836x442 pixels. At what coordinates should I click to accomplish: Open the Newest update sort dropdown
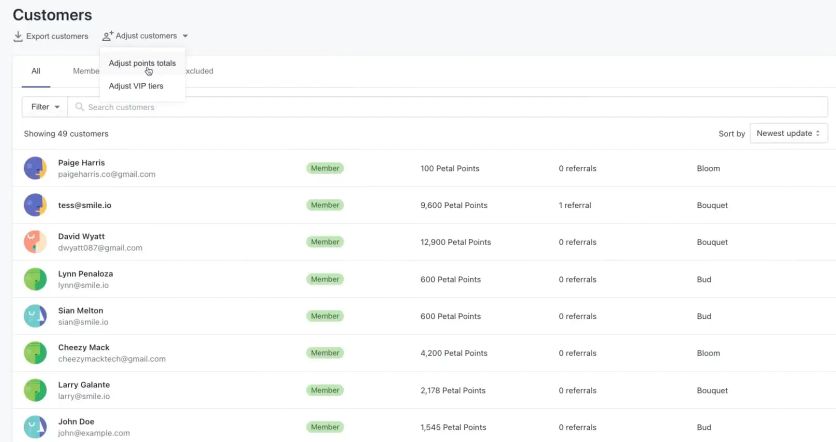[x=789, y=133]
